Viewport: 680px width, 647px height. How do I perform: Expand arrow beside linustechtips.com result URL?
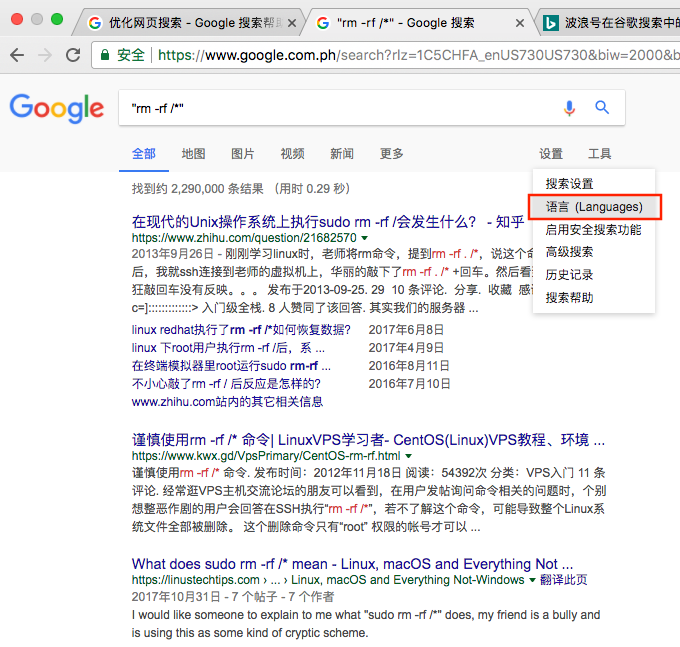pos(532,580)
